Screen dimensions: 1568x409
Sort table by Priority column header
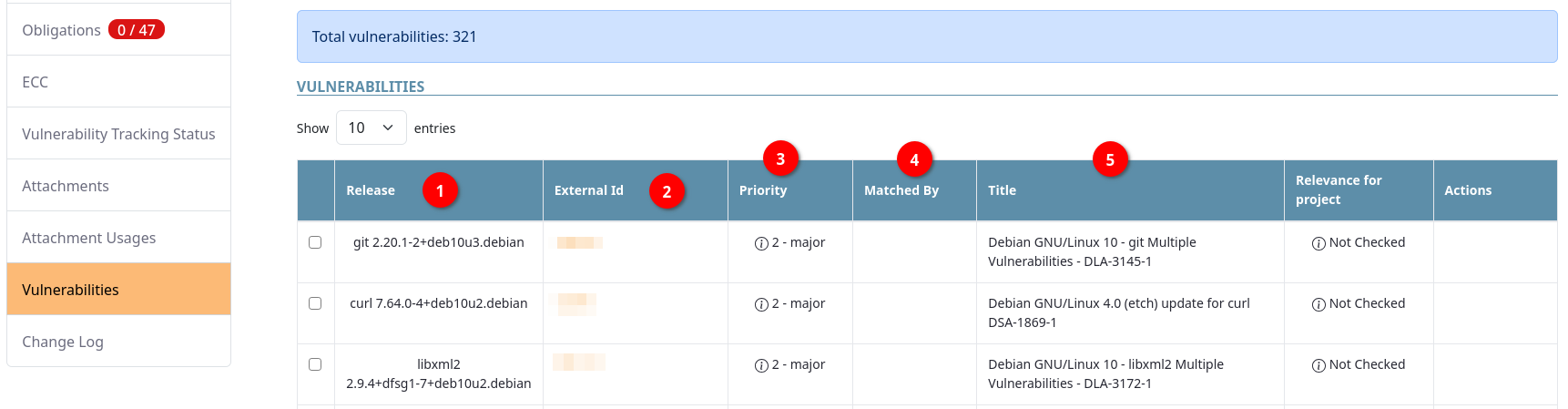(763, 190)
